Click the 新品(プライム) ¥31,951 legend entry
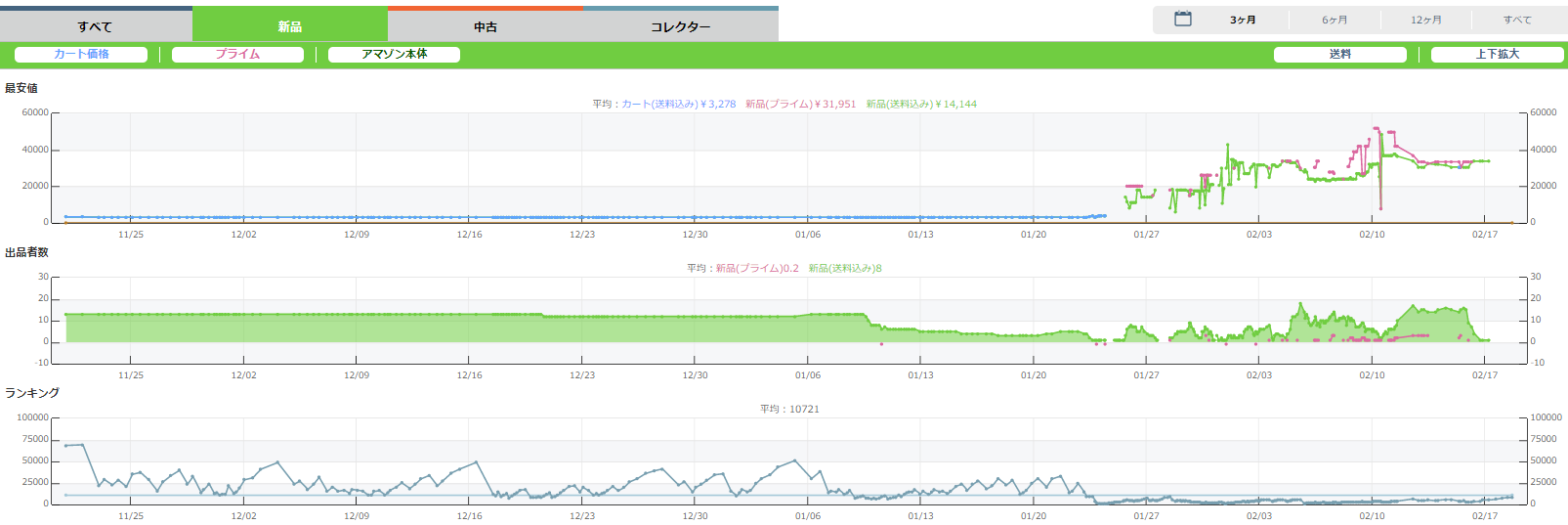 pyautogui.click(x=800, y=104)
